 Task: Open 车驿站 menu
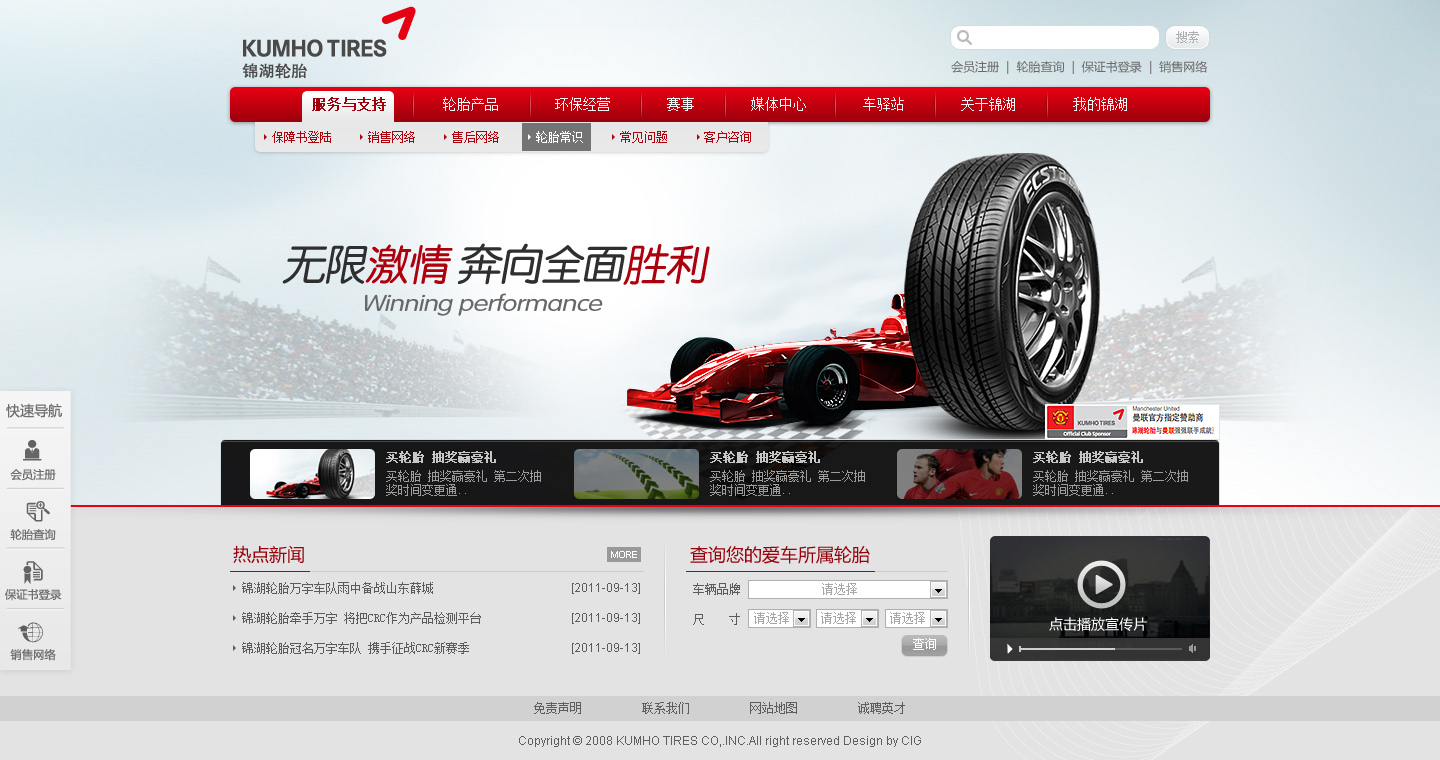point(884,105)
